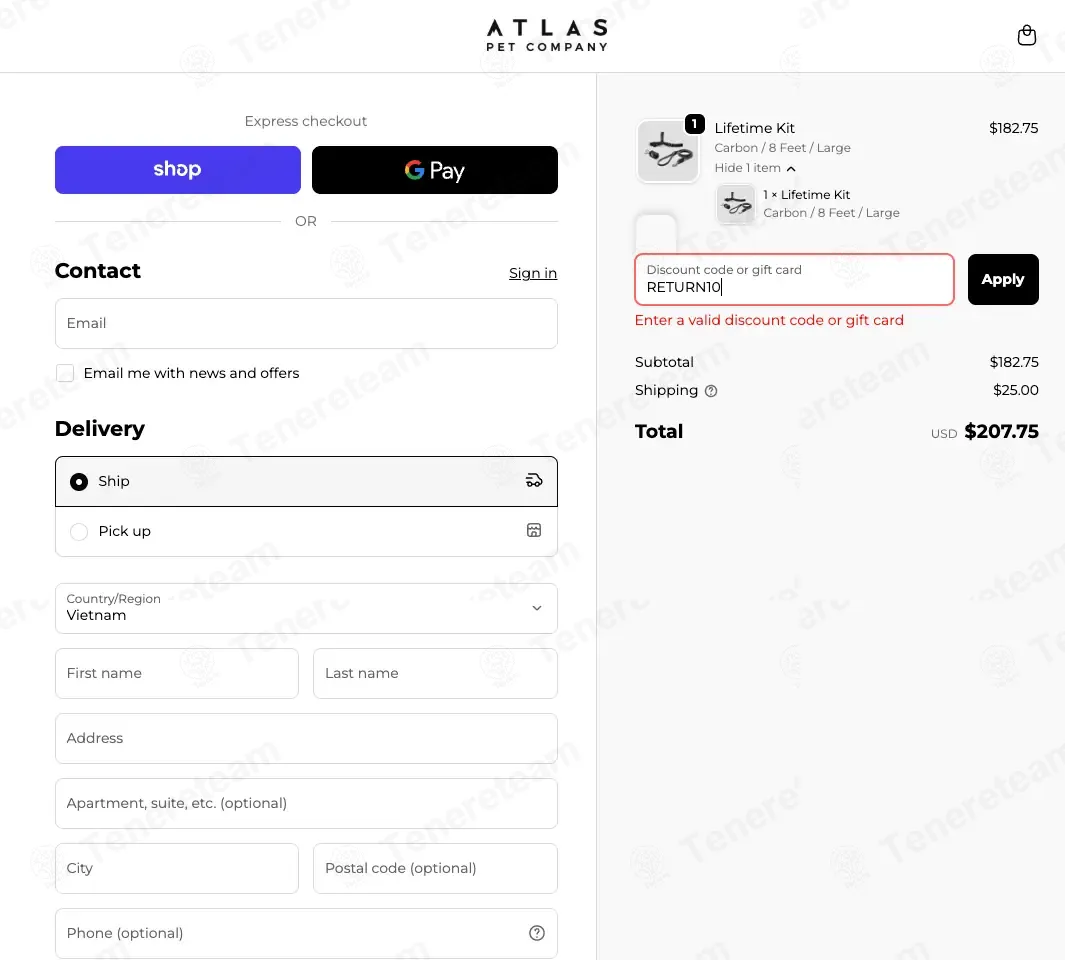
Task: Click the Lifetime Kit product thumbnail
Action: [668, 151]
